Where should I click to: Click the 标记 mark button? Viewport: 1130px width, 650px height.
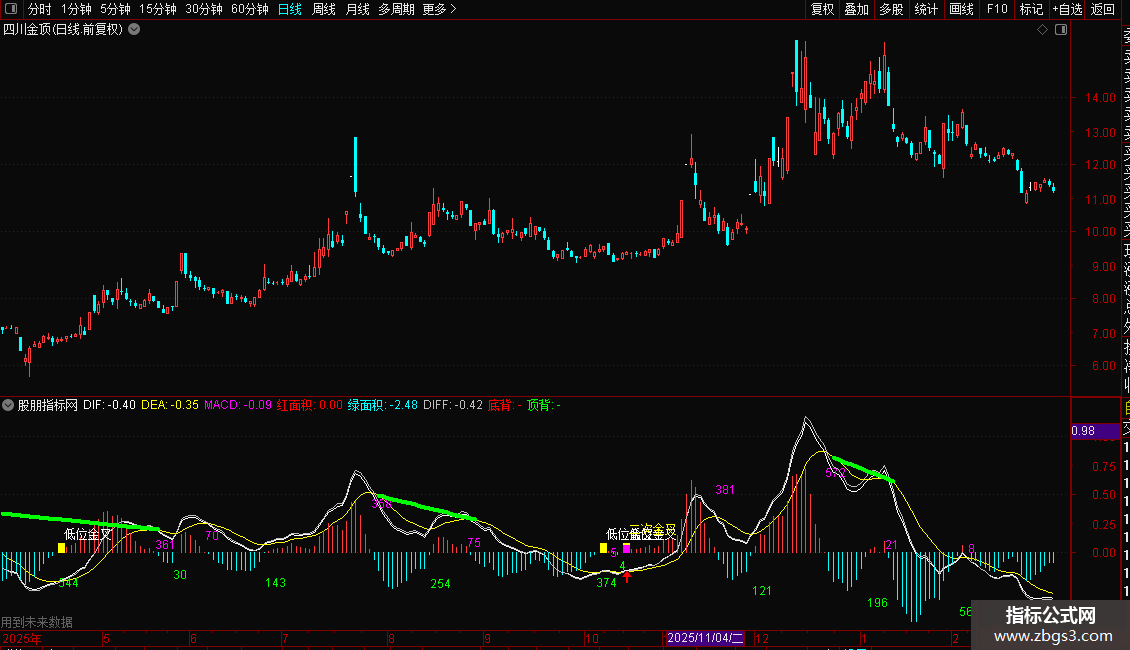[1031, 9]
